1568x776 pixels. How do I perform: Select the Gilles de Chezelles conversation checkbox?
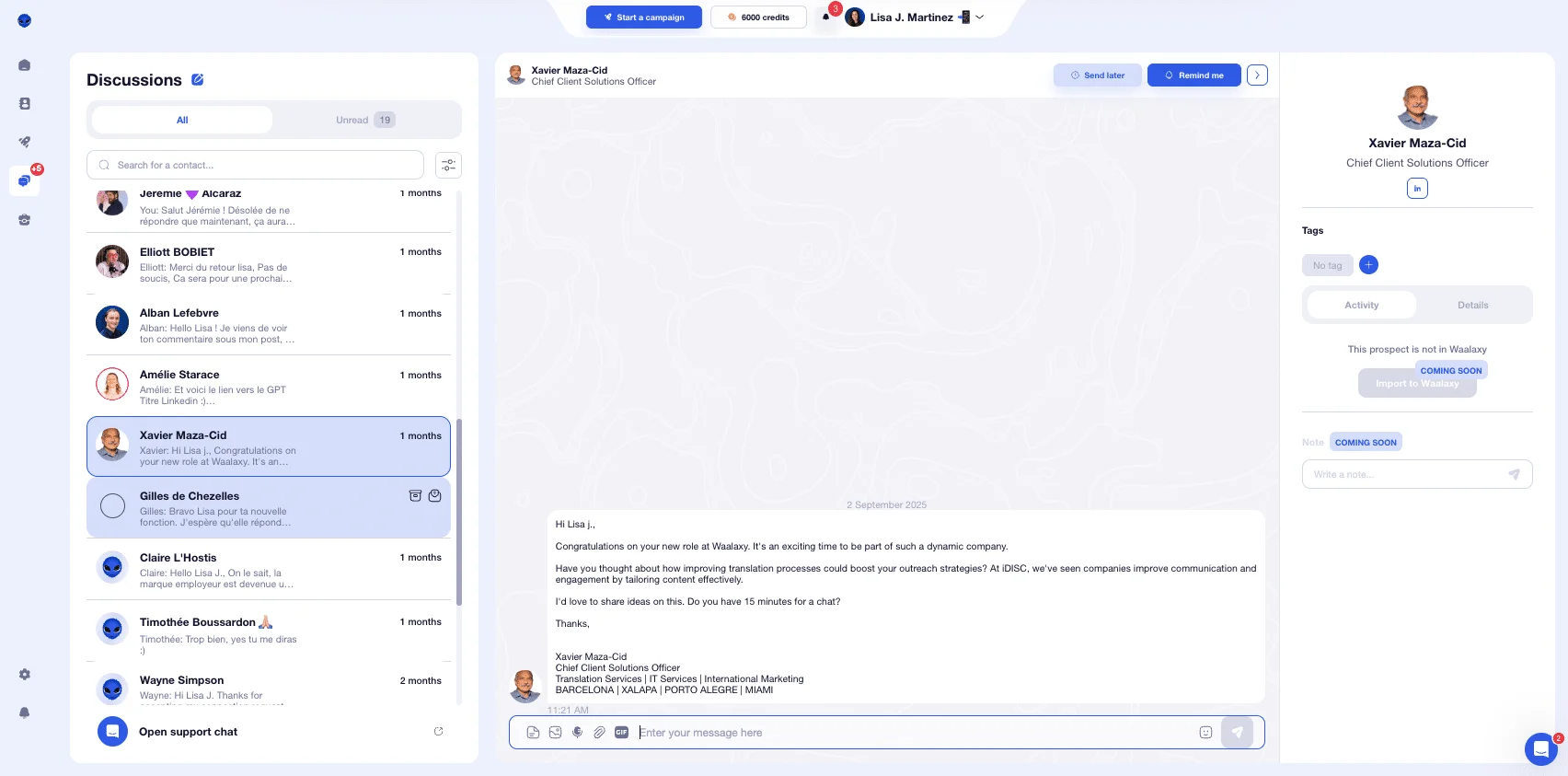click(112, 505)
